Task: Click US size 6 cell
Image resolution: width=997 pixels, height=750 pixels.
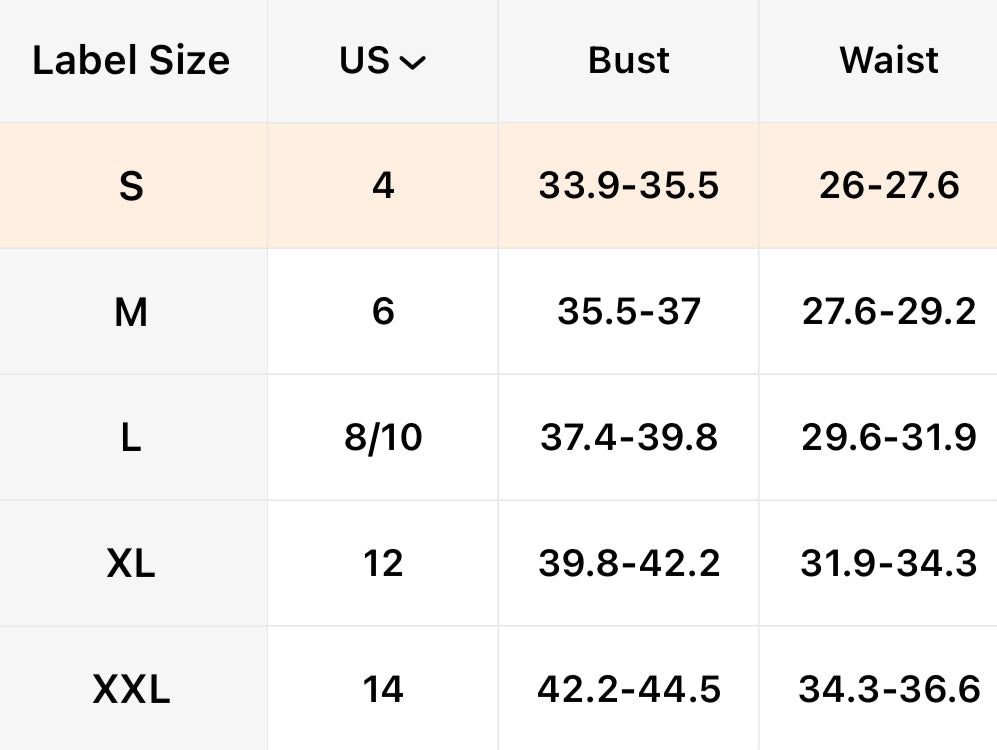Action: click(383, 312)
